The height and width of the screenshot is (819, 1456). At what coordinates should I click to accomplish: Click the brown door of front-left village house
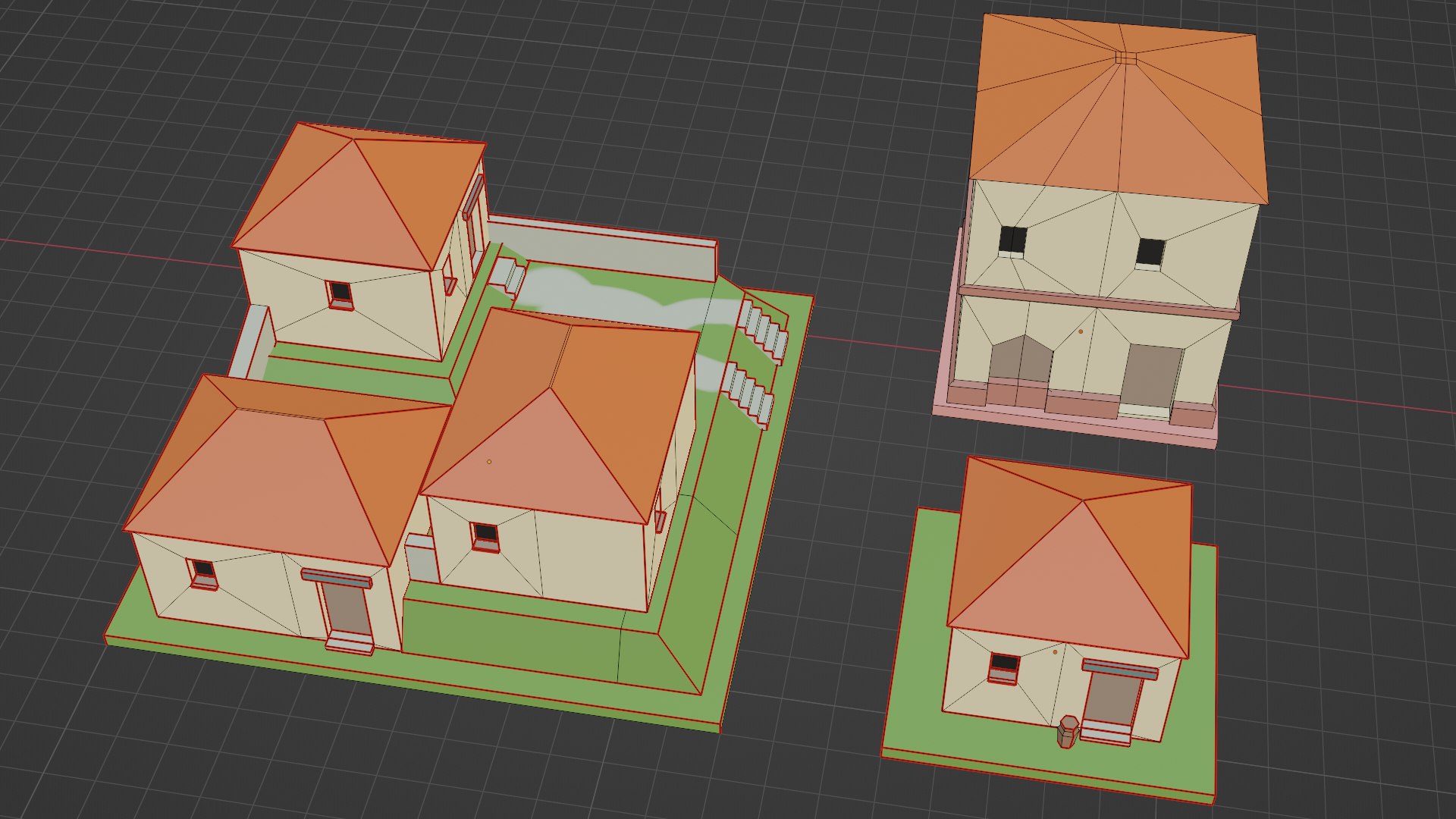(x=347, y=609)
